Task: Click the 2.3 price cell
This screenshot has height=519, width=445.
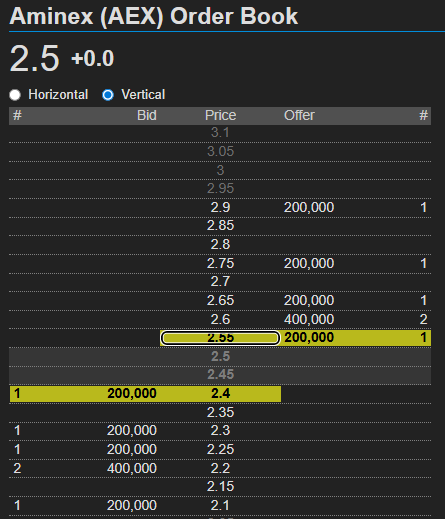Action: click(x=220, y=431)
